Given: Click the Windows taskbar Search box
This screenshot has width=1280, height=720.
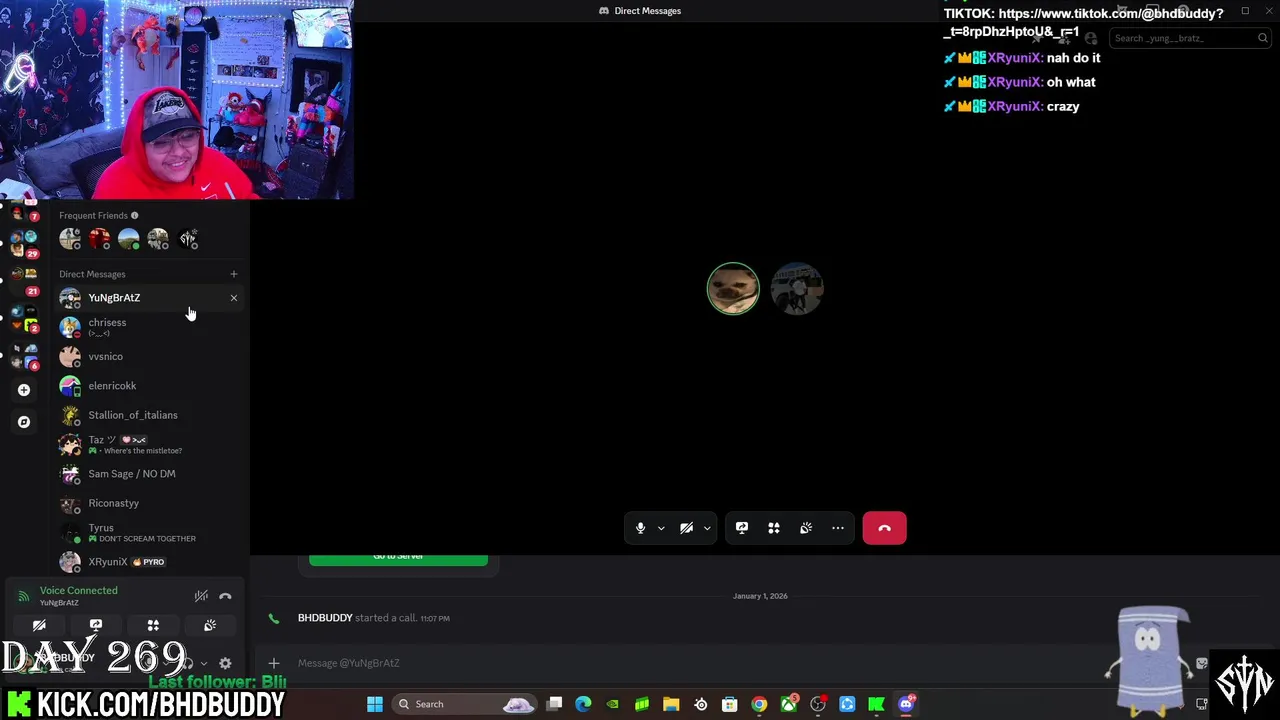Looking at the screenshot, I should pos(465,704).
